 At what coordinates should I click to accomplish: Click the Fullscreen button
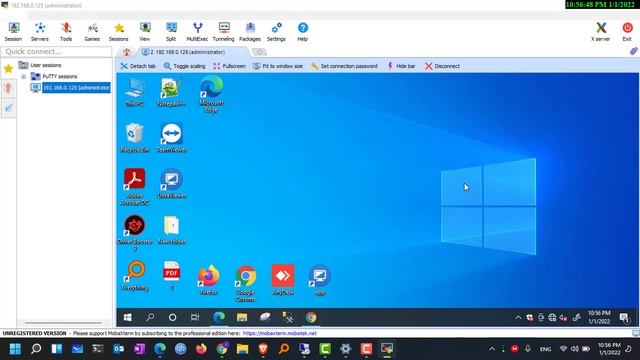(229, 66)
